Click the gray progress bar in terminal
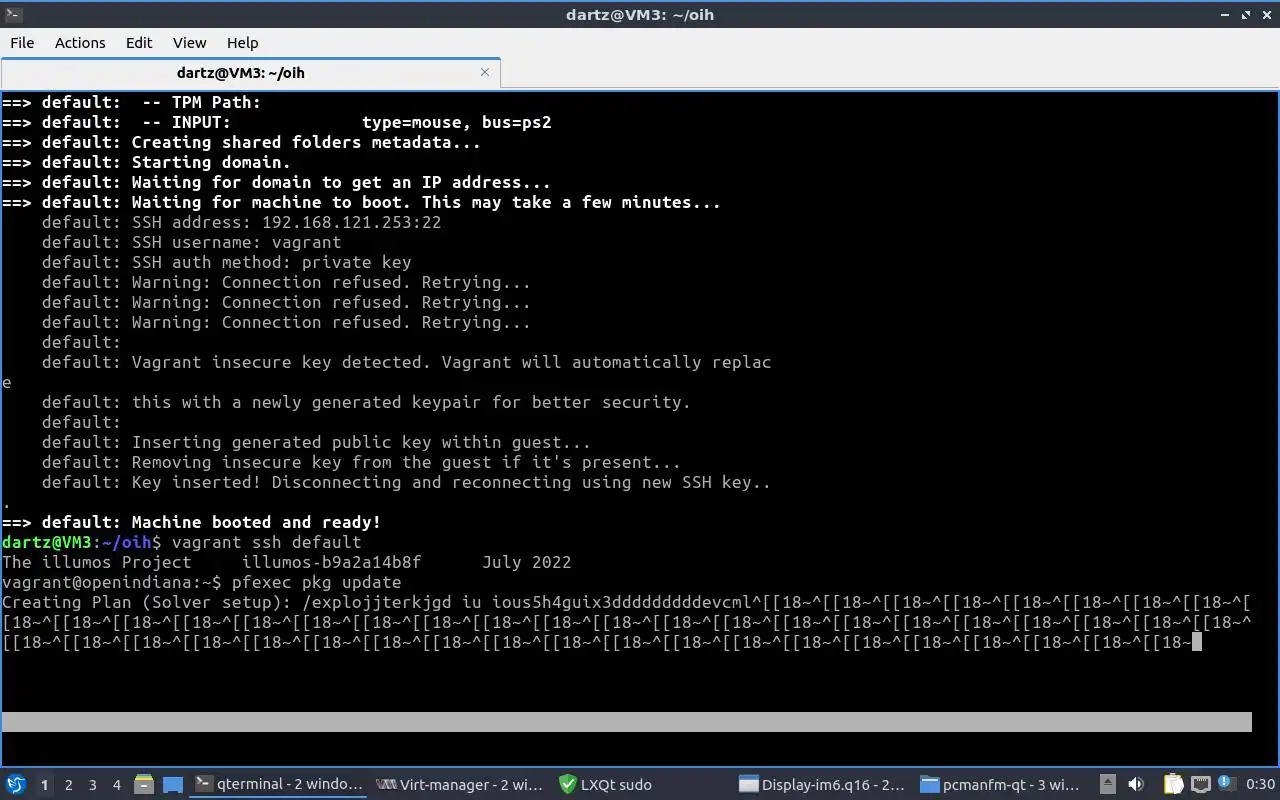The width and height of the screenshot is (1280, 800). pyautogui.click(x=626, y=722)
